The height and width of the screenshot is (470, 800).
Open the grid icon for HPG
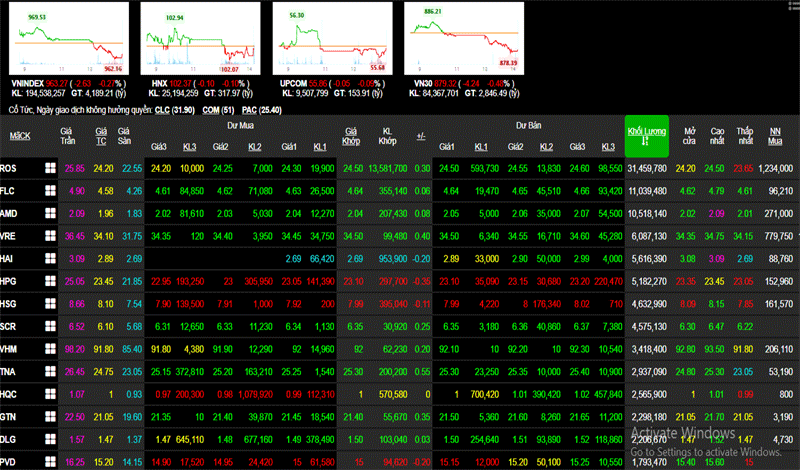[x=50, y=281]
